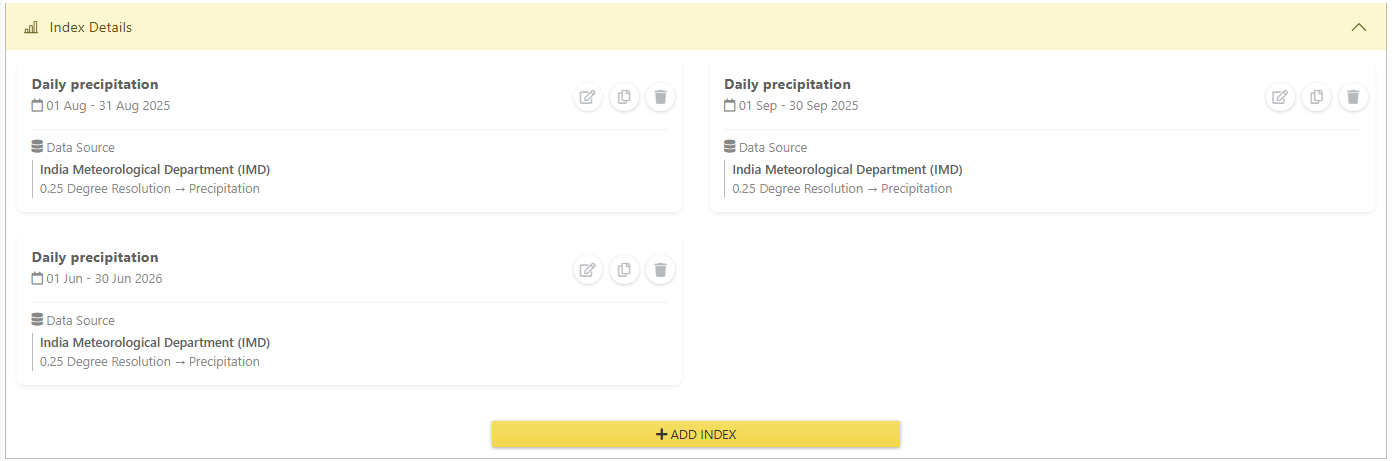
Task: Edit the 01 Jun - 30 Jun 2026 index
Action: (588, 270)
